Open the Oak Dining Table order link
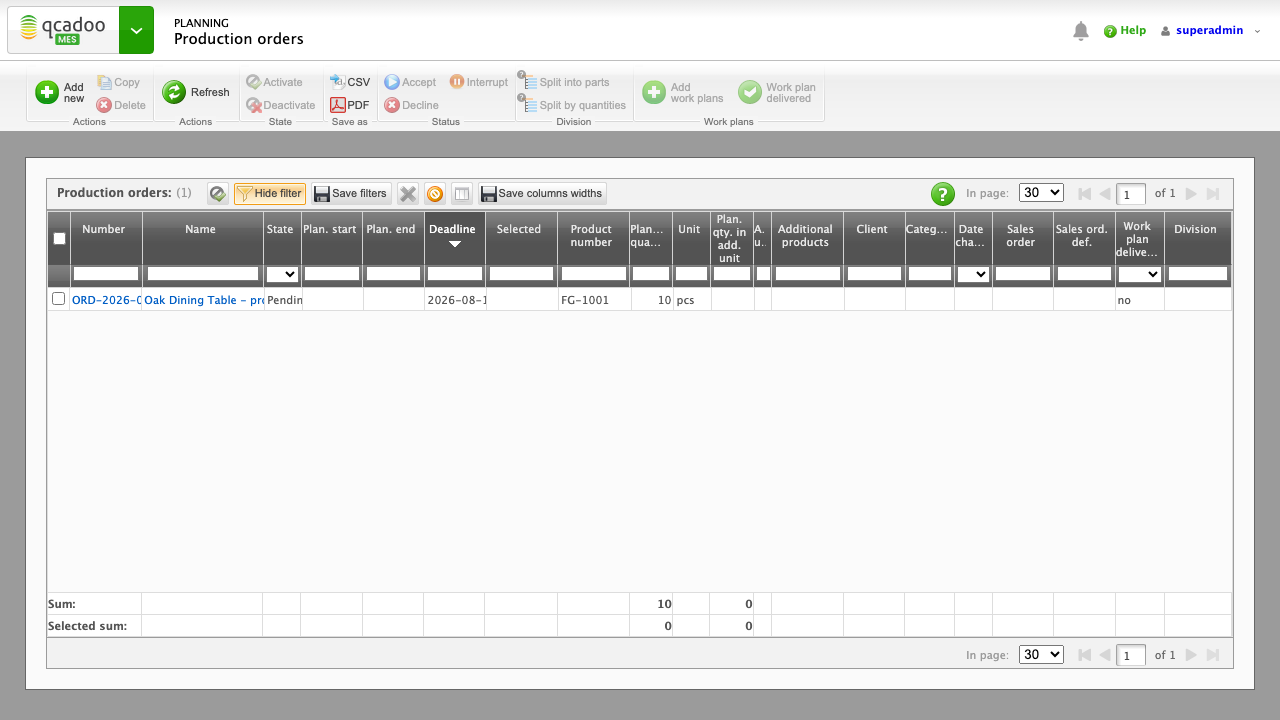The image size is (1280, 720). click(x=204, y=300)
